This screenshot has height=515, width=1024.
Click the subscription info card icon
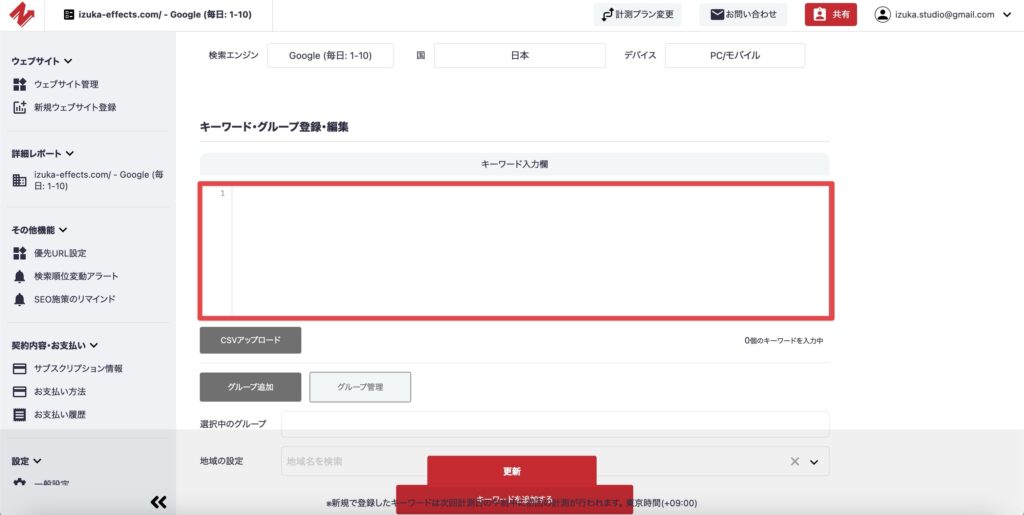pos(19,369)
